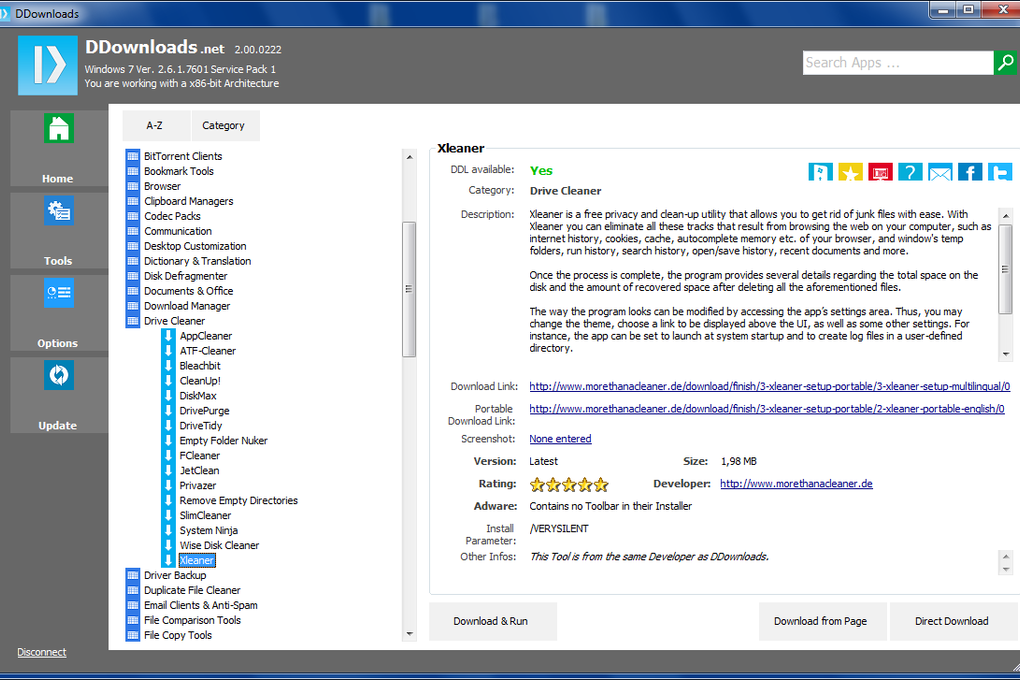The height and width of the screenshot is (680, 1020).
Task: Click the download arrow icon next to JetClean
Action: (x=168, y=470)
